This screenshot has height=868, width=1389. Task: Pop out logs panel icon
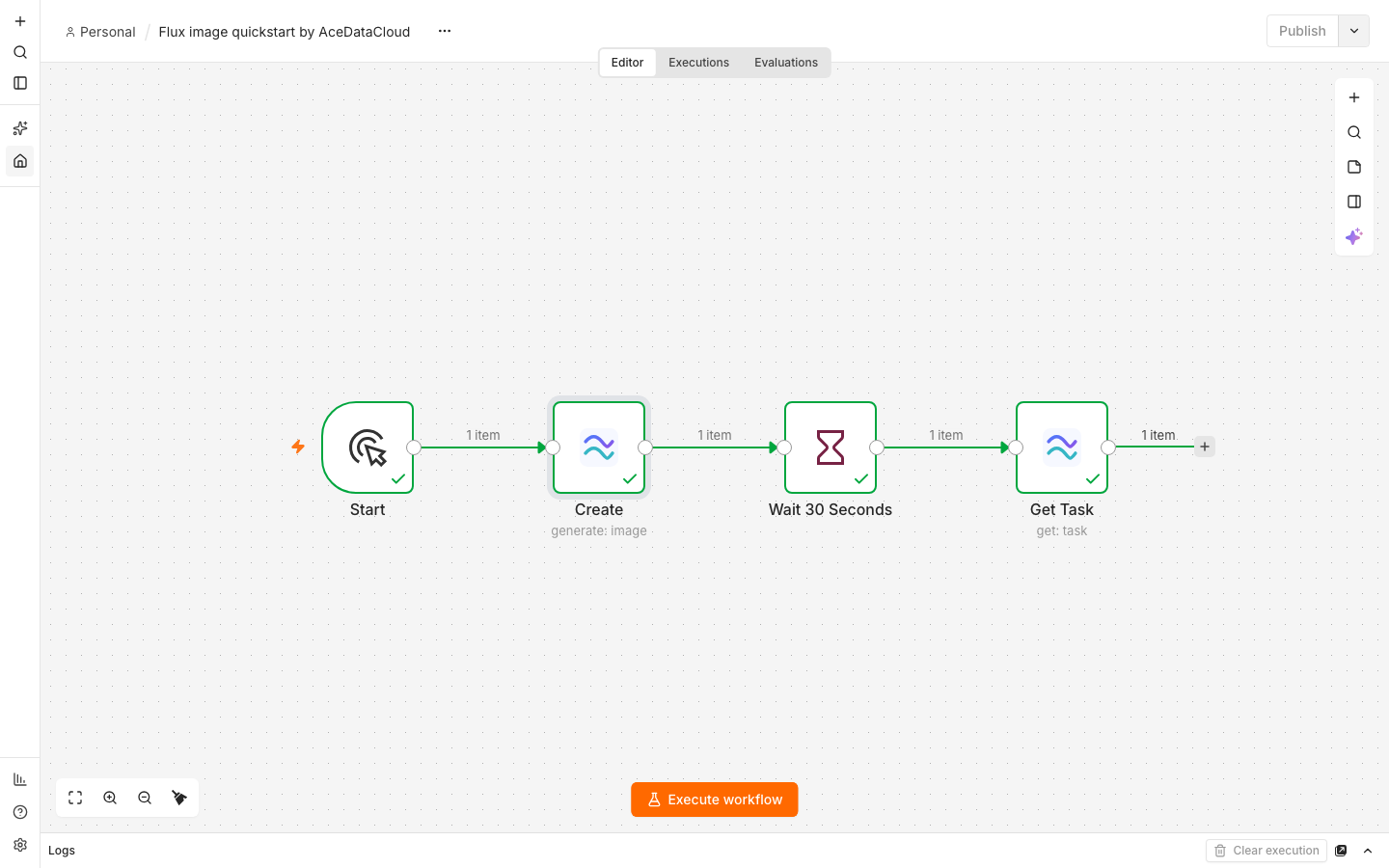pos(1341,851)
